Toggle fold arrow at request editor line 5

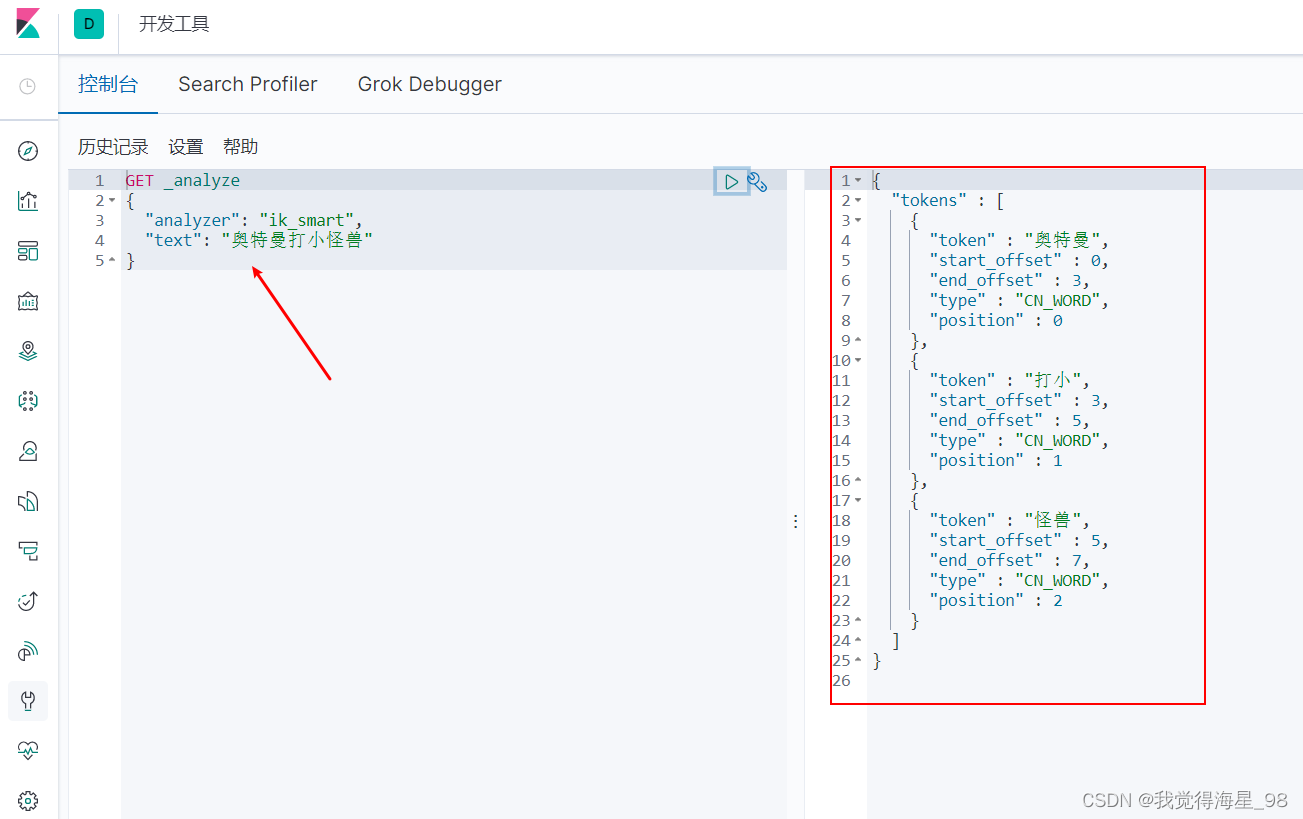[x=112, y=261]
